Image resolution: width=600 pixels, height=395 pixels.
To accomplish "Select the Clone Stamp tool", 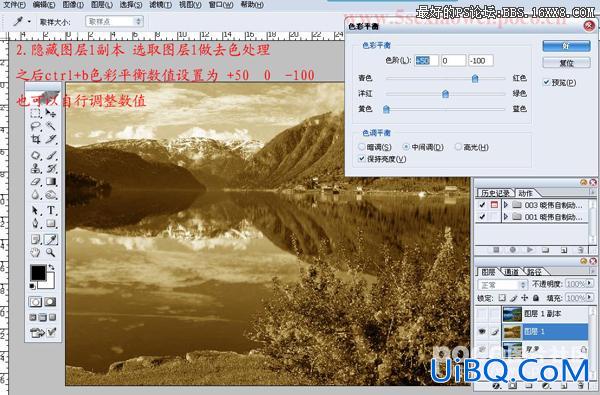I will (36, 168).
